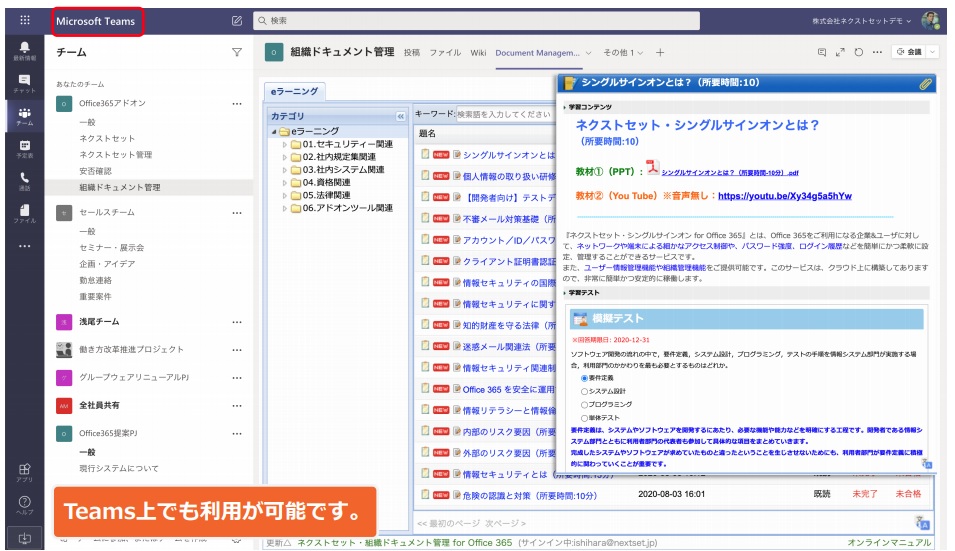Expand the 01.セキュリティー関連 folder
The width and height of the screenshot is (955, 551).
[x=284, y=144]
